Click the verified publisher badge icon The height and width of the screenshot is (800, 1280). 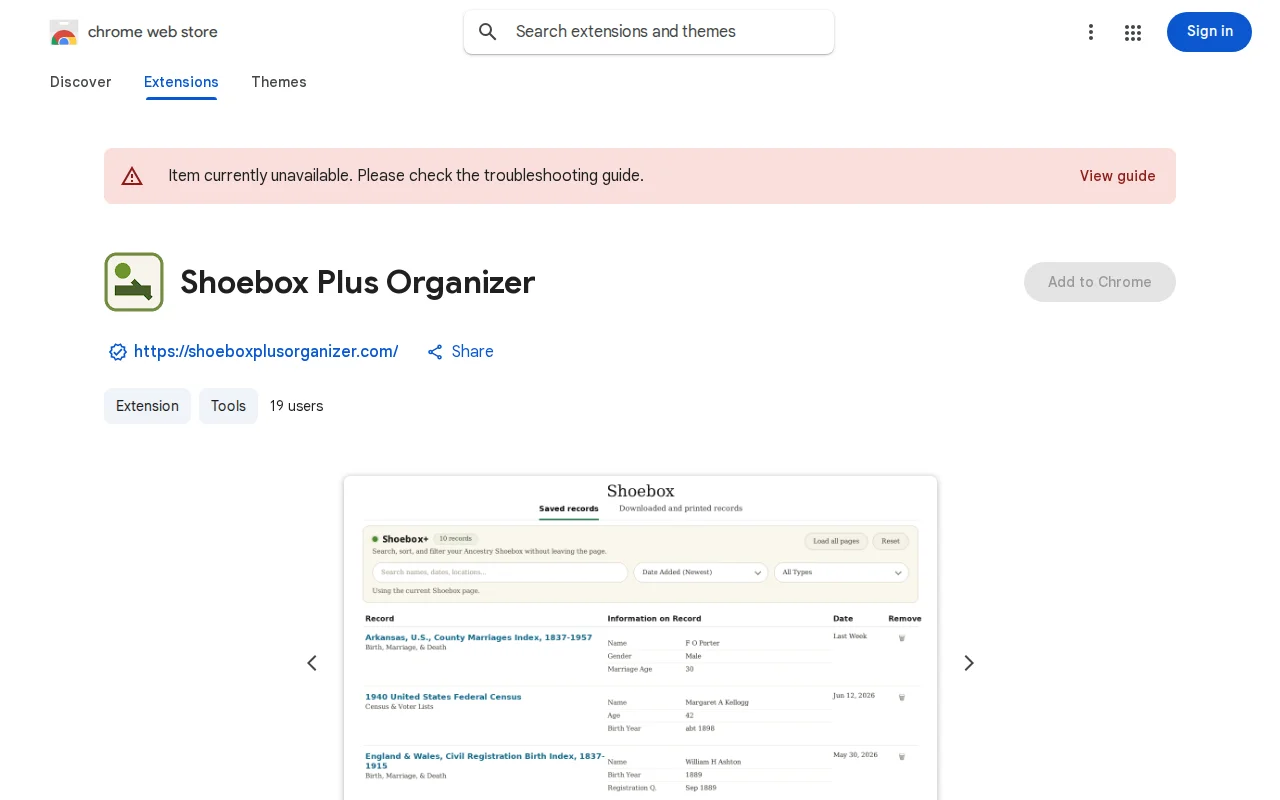tap(118, 352)
